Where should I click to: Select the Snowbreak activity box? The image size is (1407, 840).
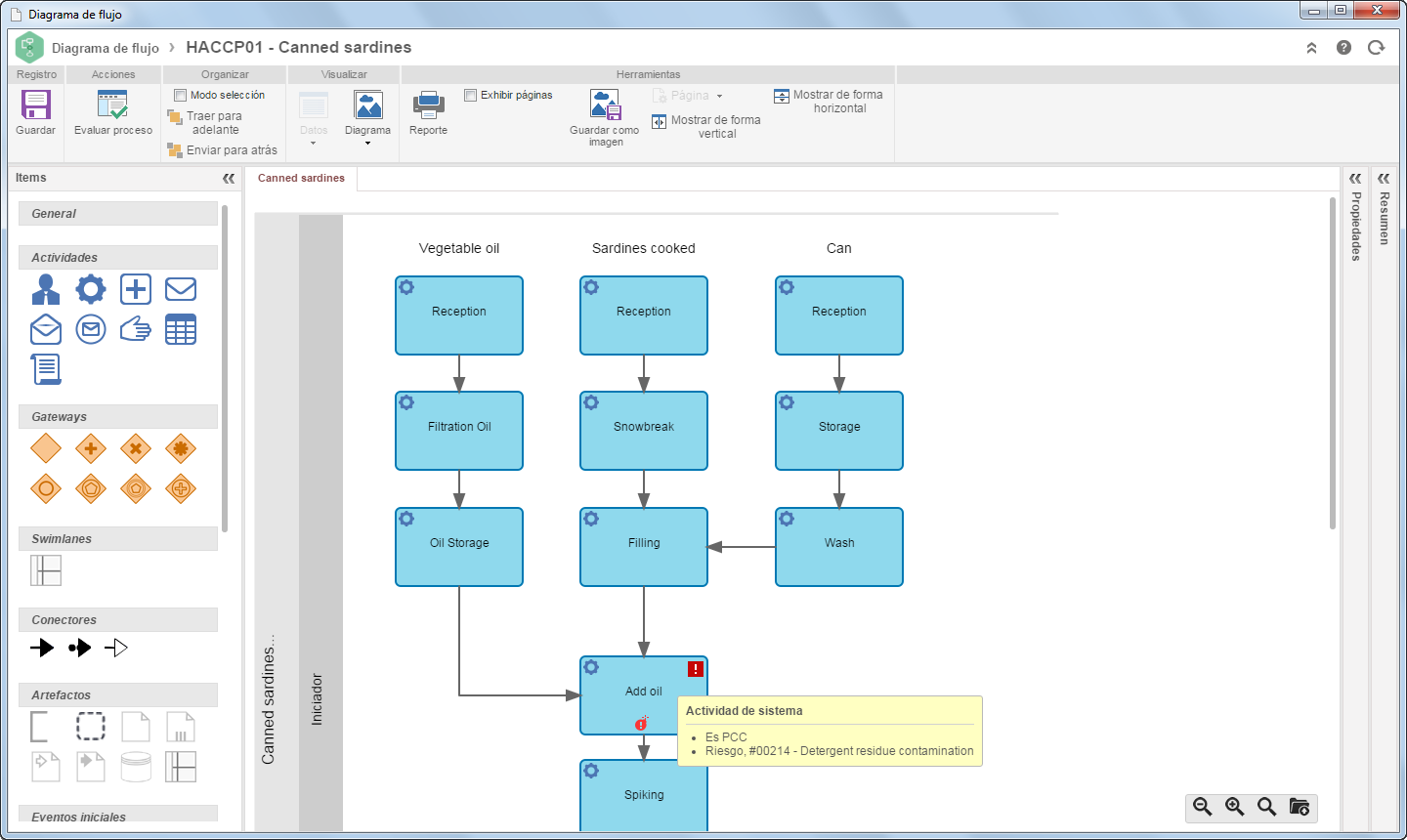[x=644, y=431]
